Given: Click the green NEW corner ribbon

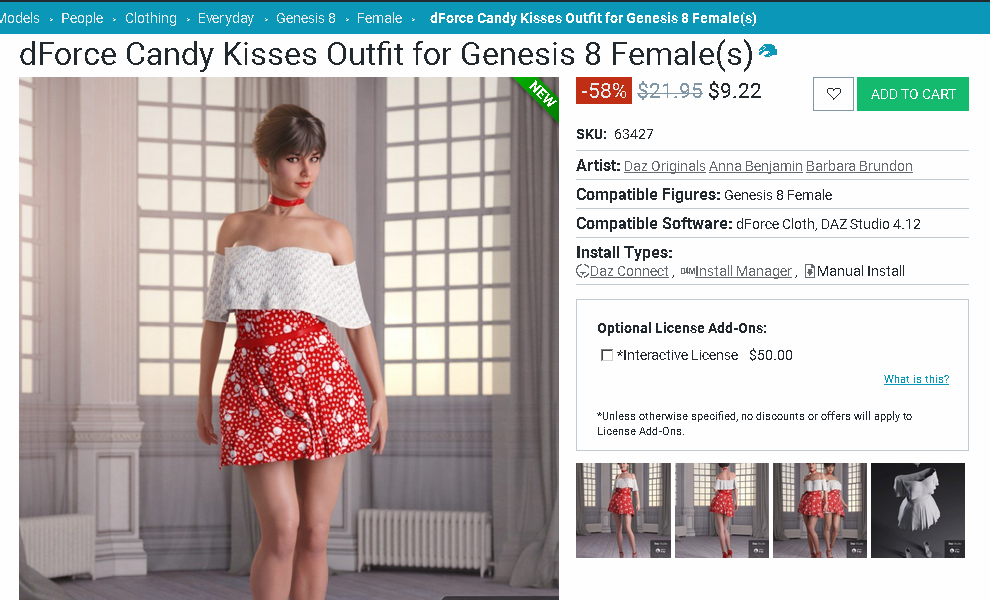Looking at the screenshot, I should pyautogui.click(x=539, y=97).
